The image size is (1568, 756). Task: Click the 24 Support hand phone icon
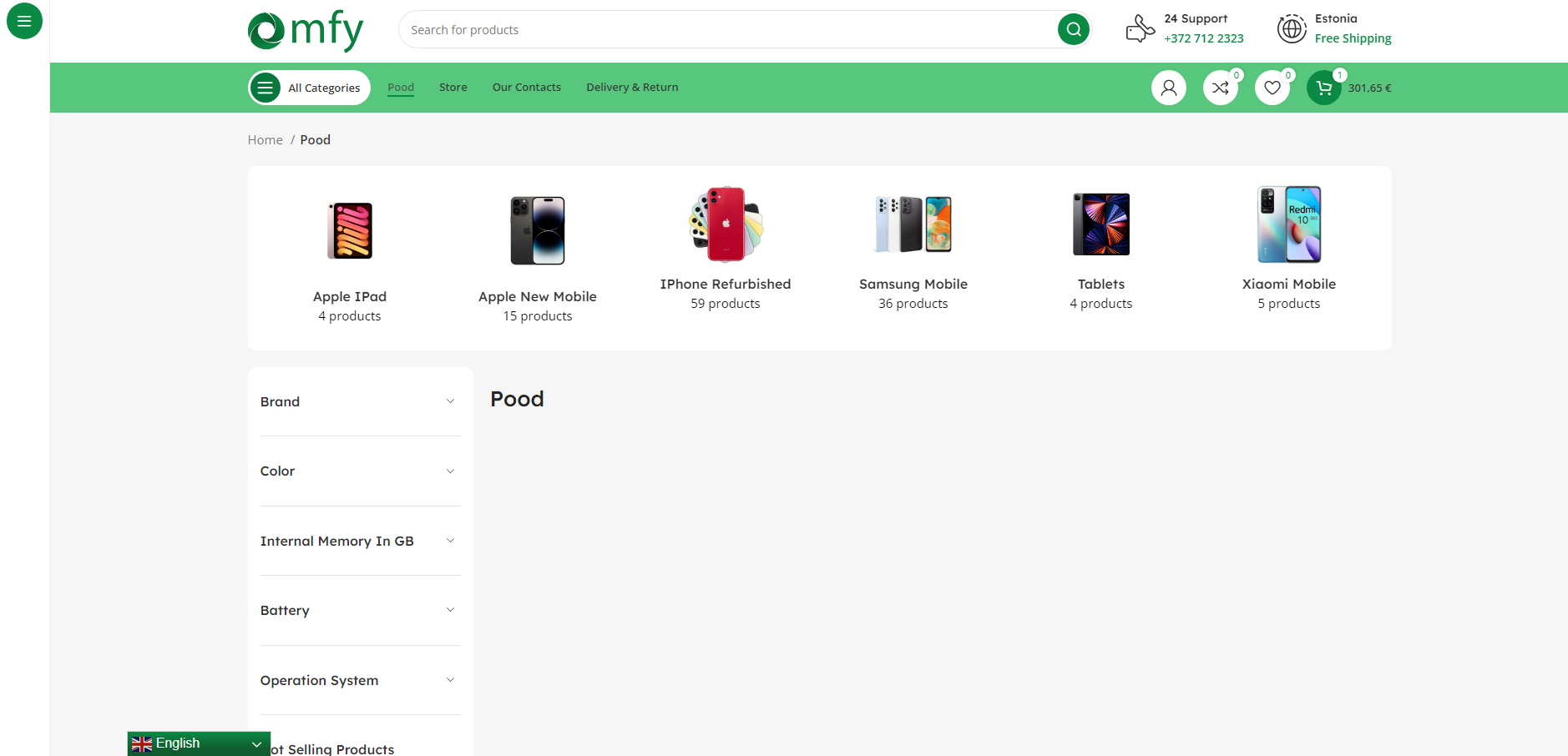(x=1140, y=28)
